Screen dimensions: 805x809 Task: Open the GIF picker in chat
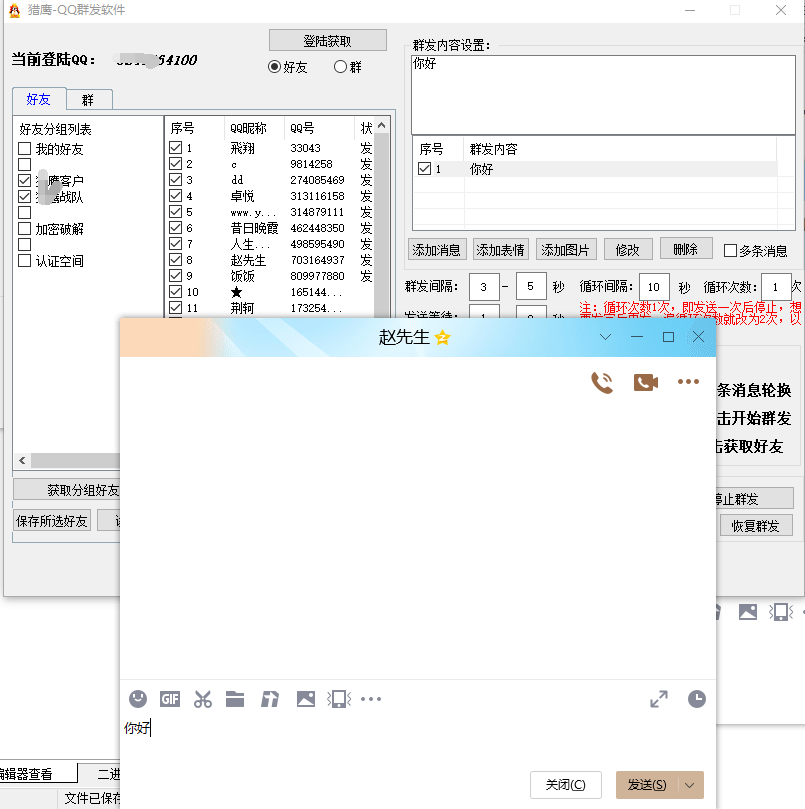click(x=170, y=699)
